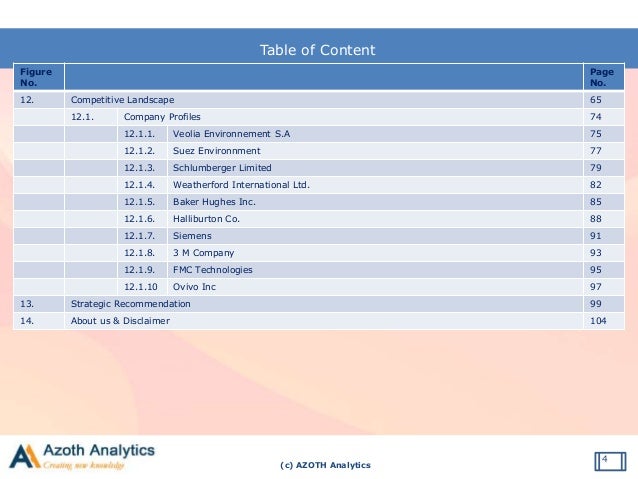Click the 'Ovivo Inc' entry

click(194, 287)
